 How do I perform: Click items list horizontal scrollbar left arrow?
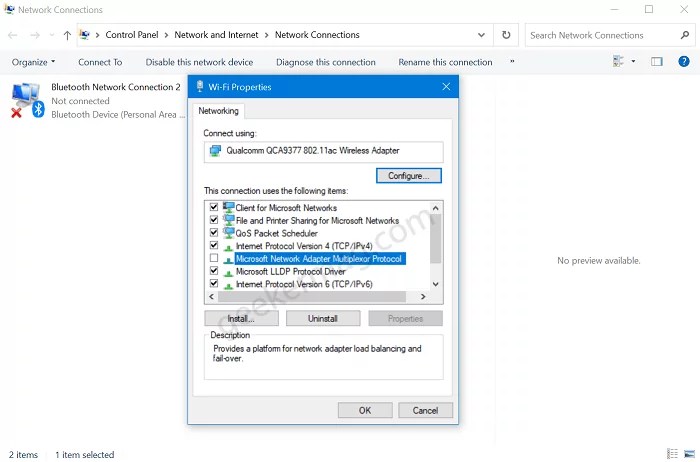coord(211,297)
